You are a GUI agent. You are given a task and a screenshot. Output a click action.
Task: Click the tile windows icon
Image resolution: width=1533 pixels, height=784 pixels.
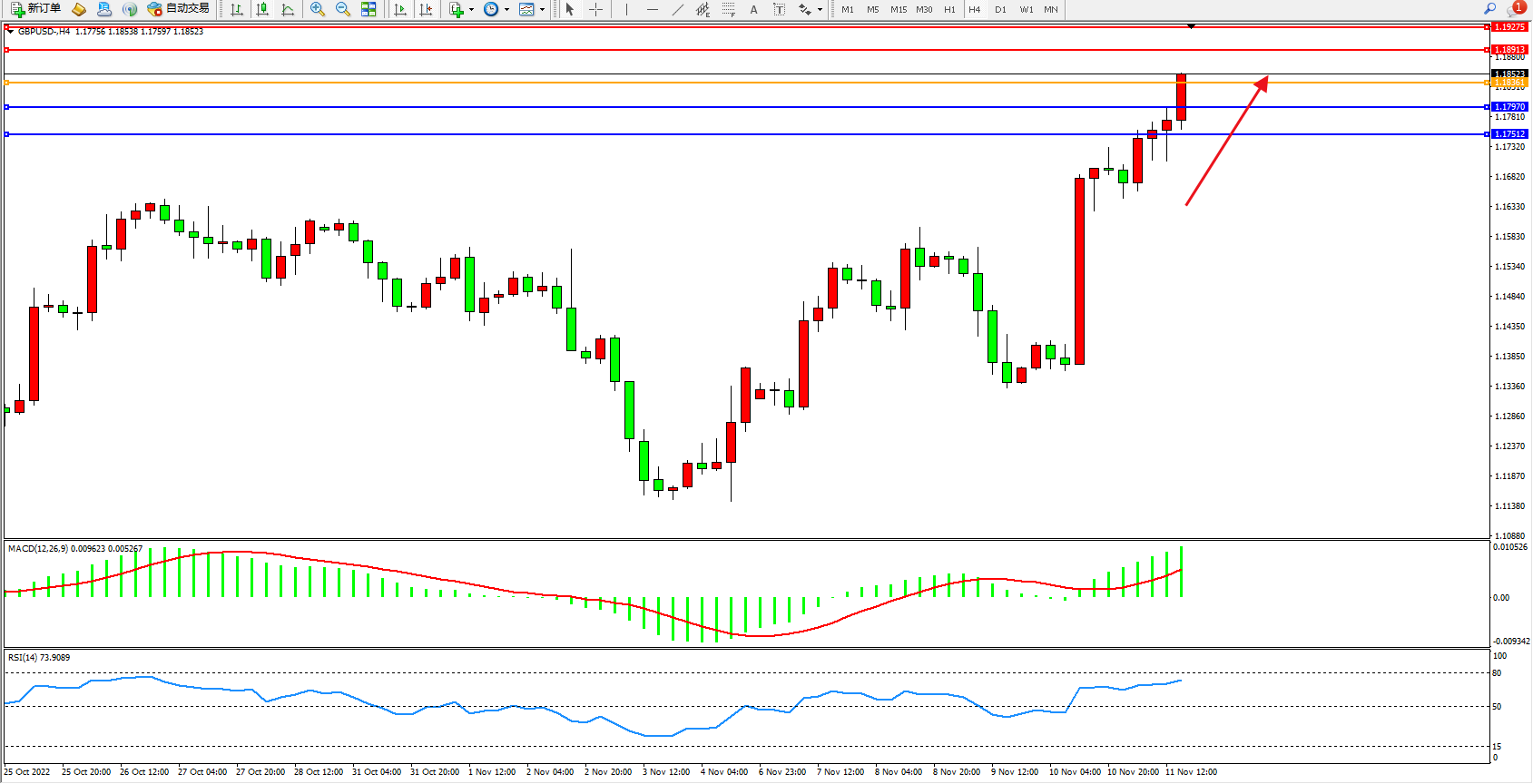pyautogui.click(x=369, y=9)
